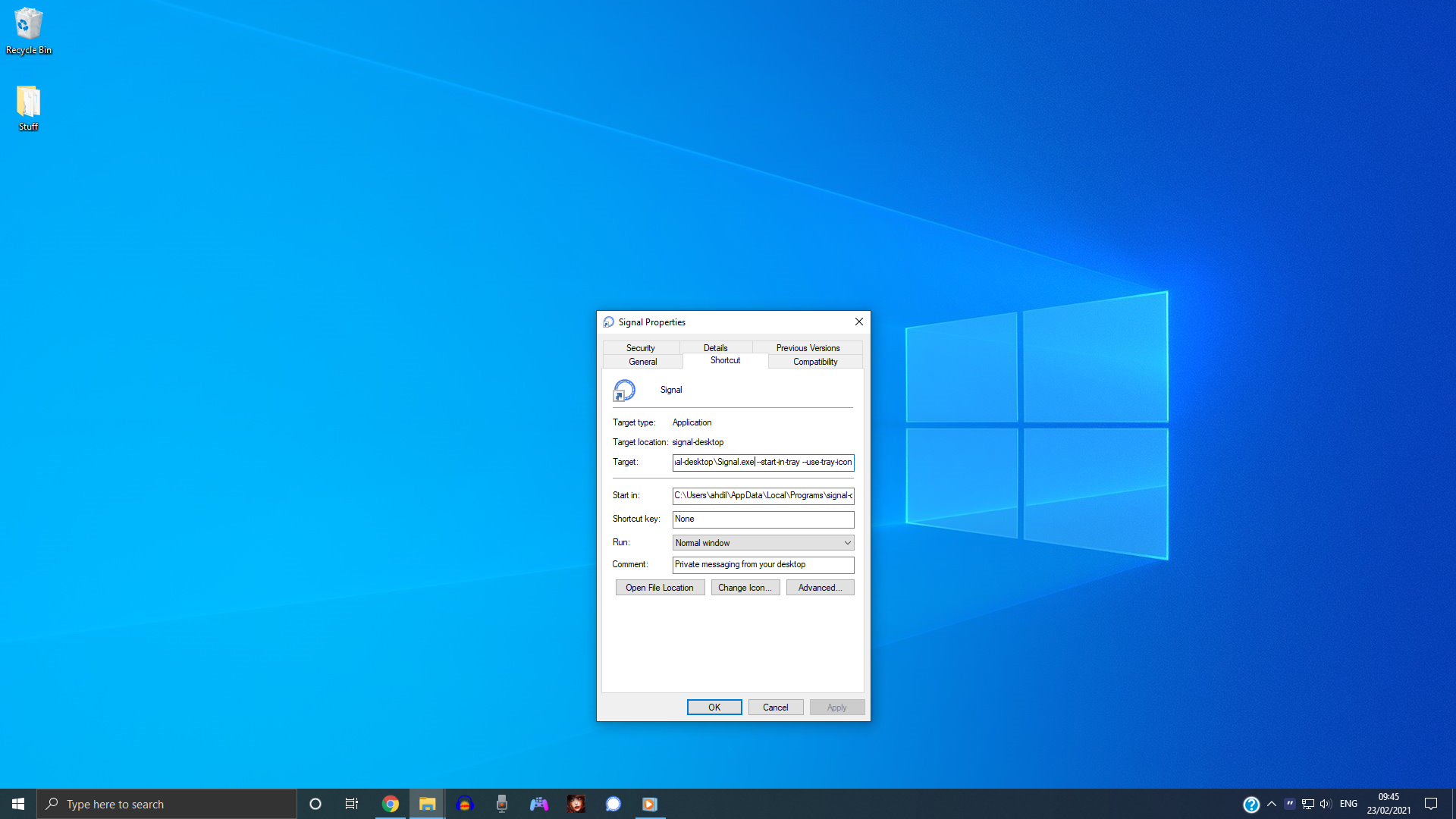Open Task View from the taskbar

[351, 803]
